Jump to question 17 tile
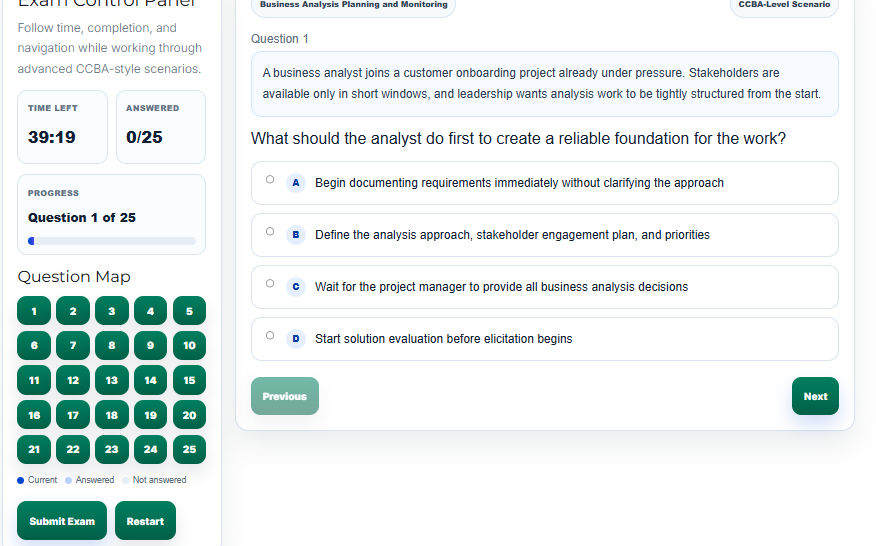The image size is (876, 546). tap(73, 415)
